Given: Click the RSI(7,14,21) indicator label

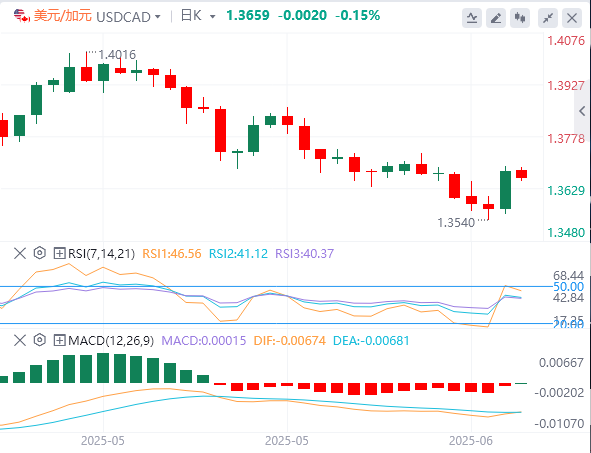Looking at the screenshot, I should [x=101, y=254].
